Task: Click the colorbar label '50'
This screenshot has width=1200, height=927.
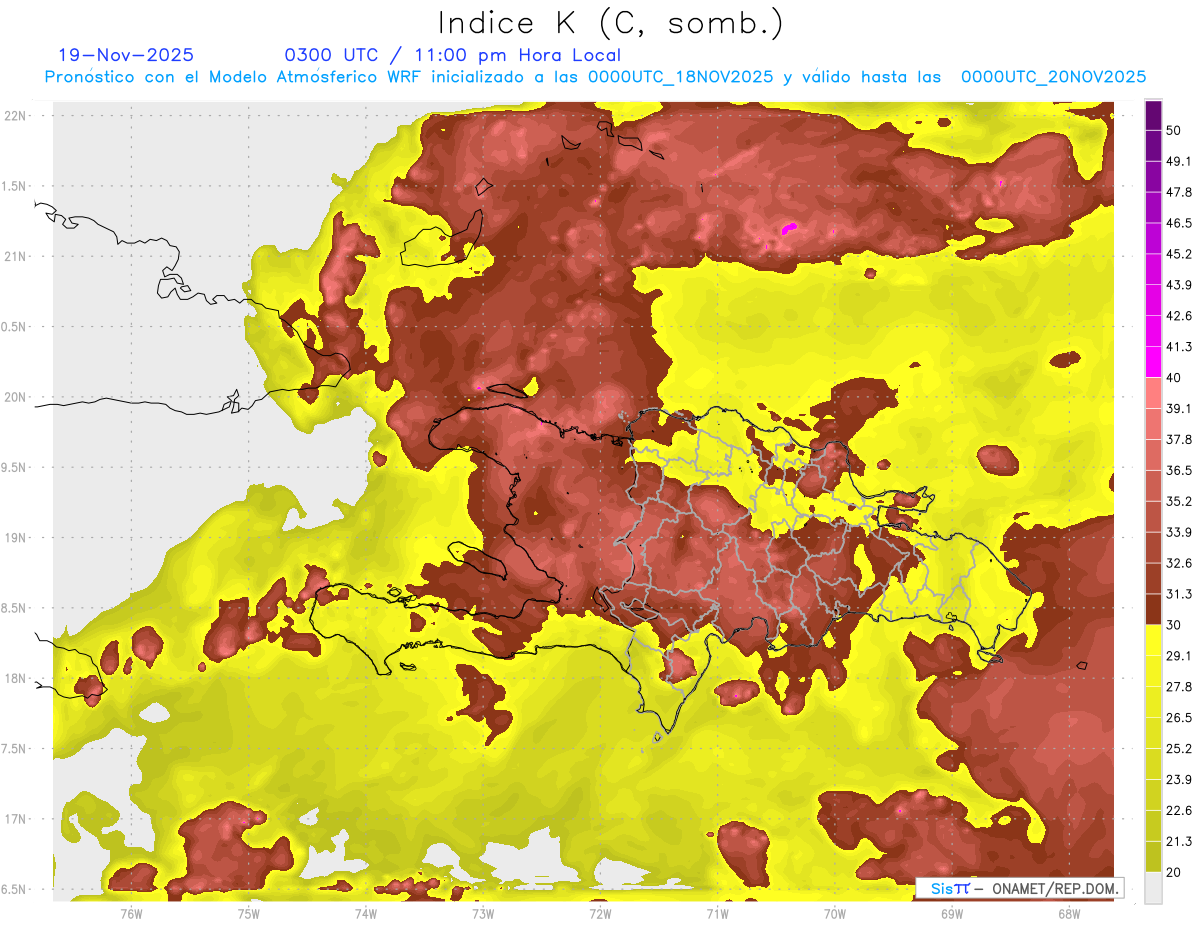Action: (x=1174, y=130)
